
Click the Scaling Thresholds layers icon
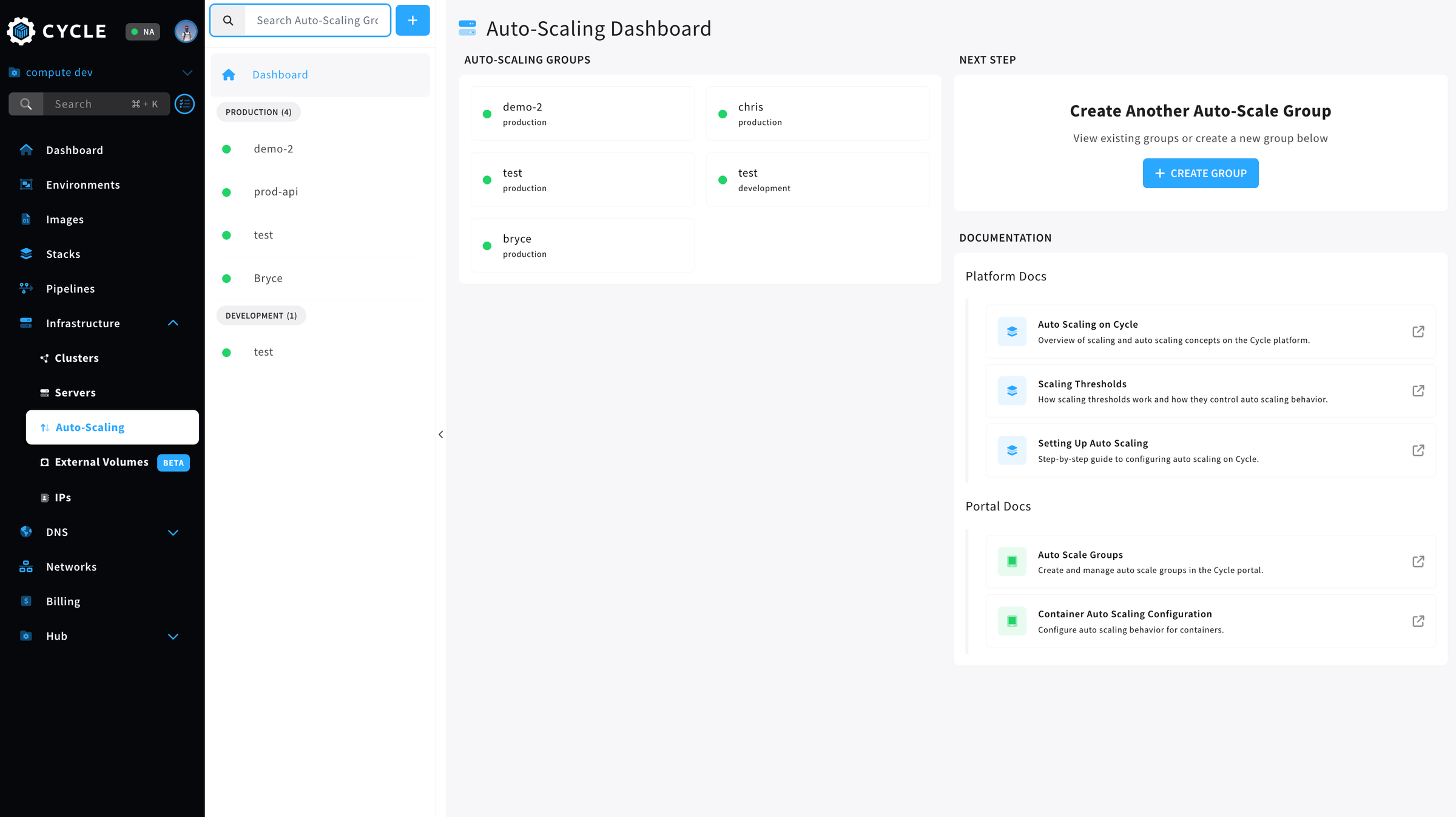(x=1012, y=391)
